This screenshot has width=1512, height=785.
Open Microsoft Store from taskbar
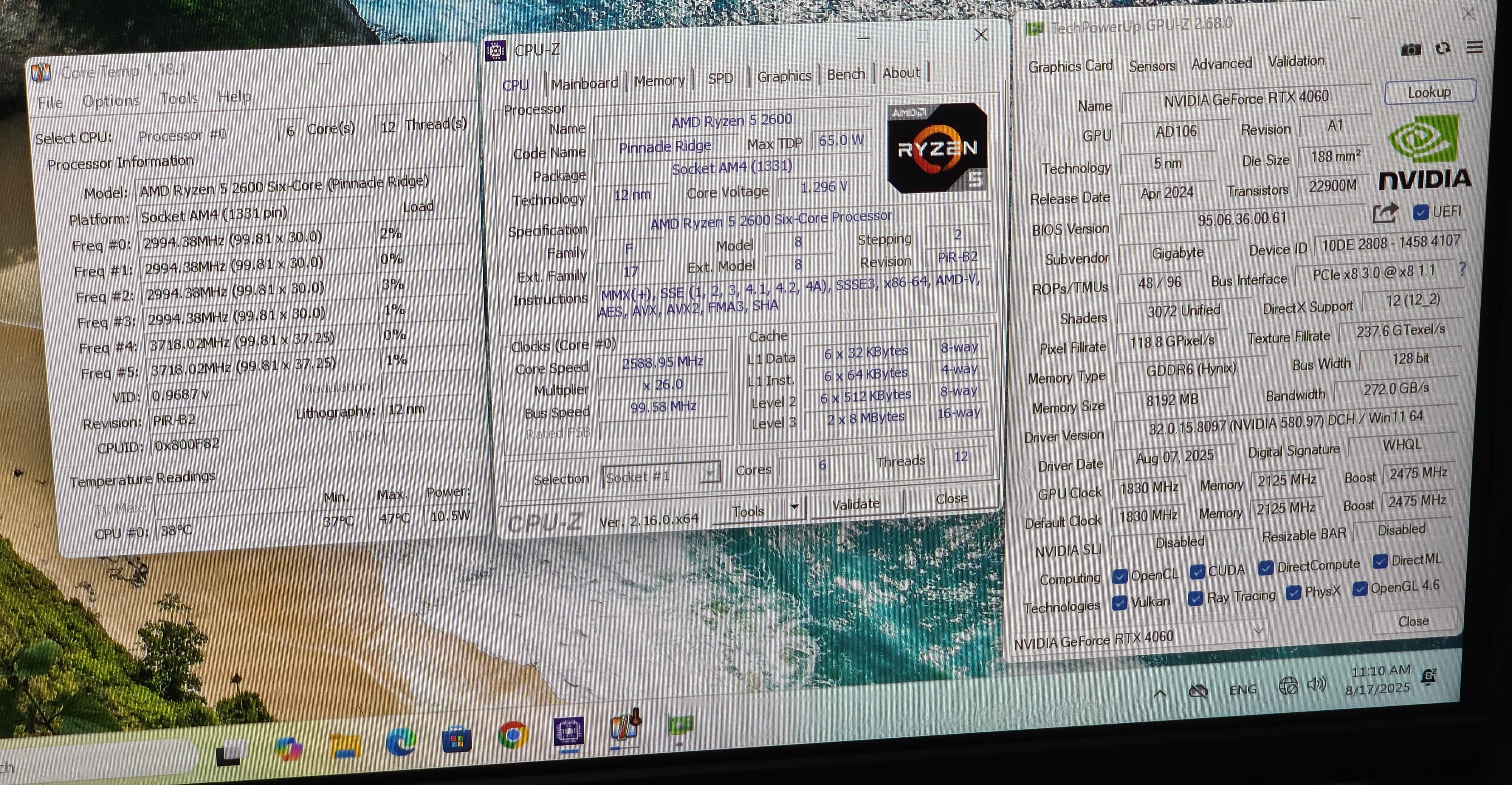tap(457, 738)
